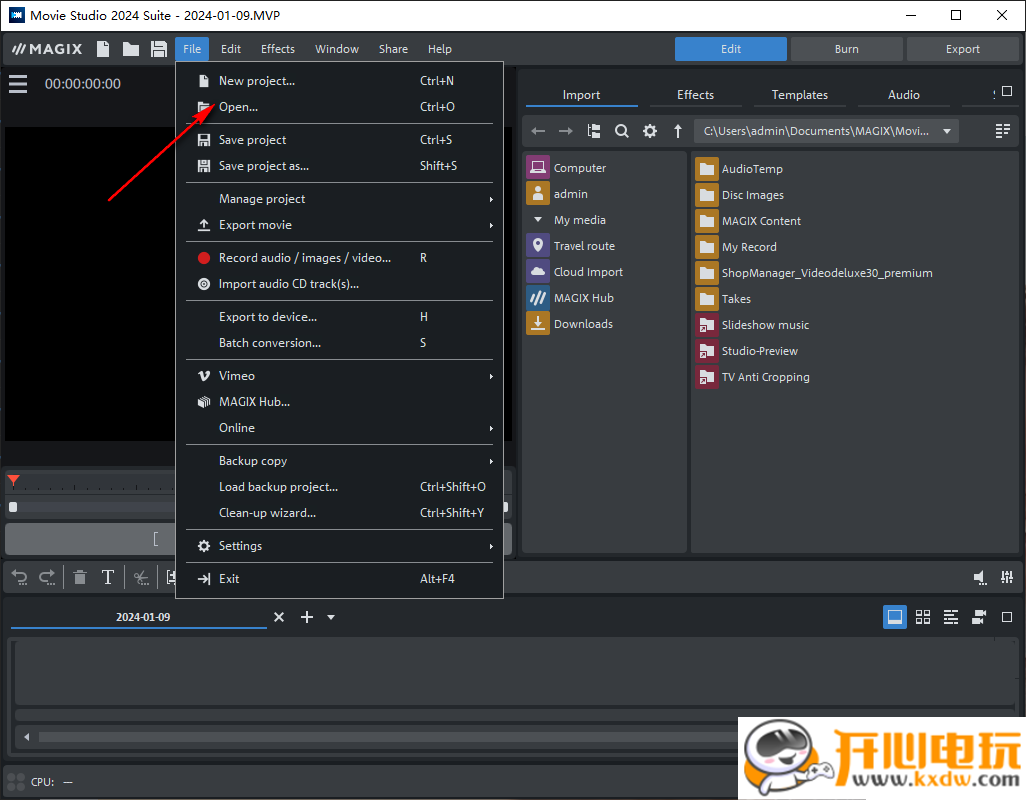
Task: Open Downloads in the sidebar list
Action: click(x=570, y=324)
